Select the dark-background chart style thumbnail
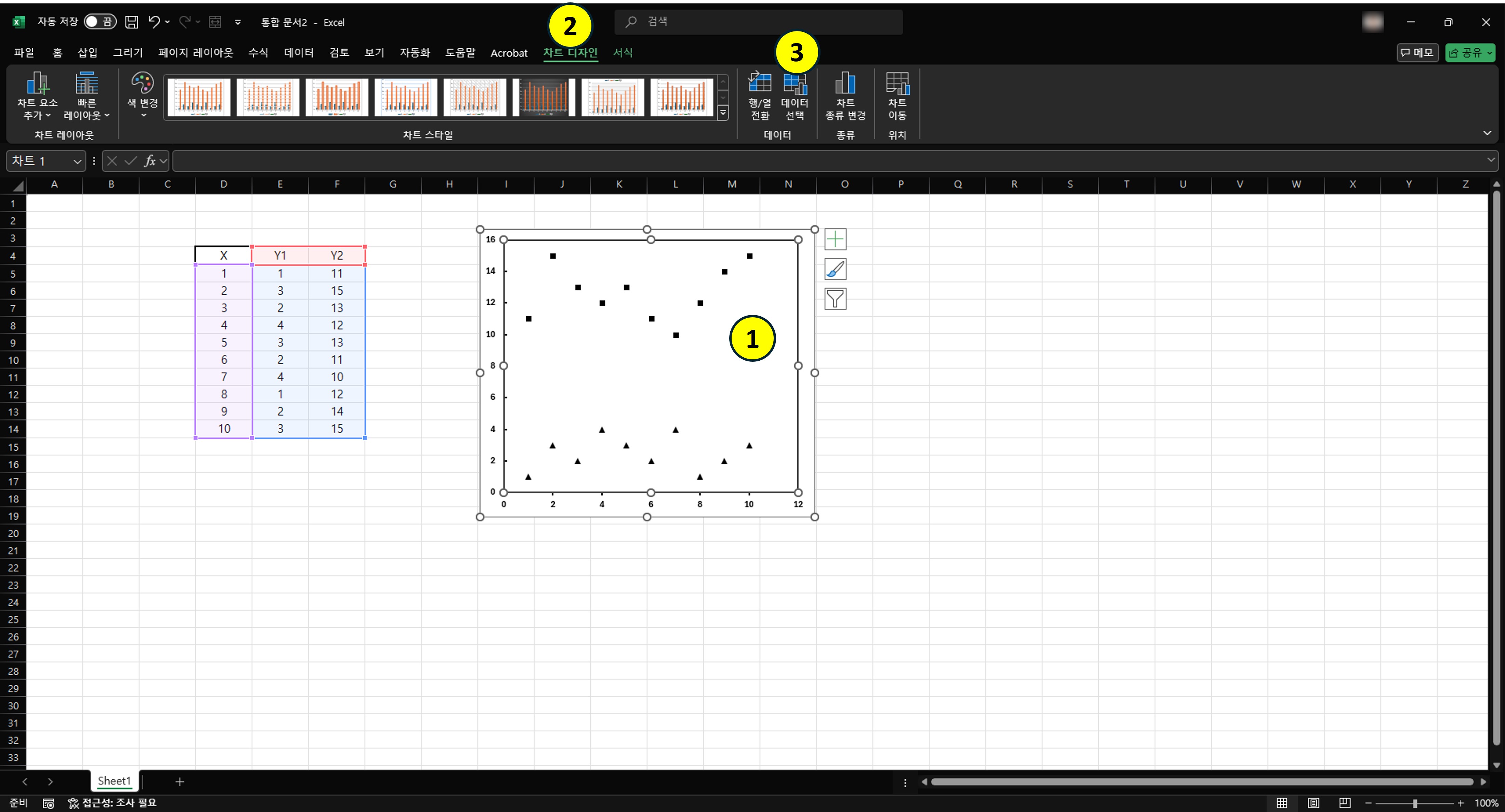 544,97
